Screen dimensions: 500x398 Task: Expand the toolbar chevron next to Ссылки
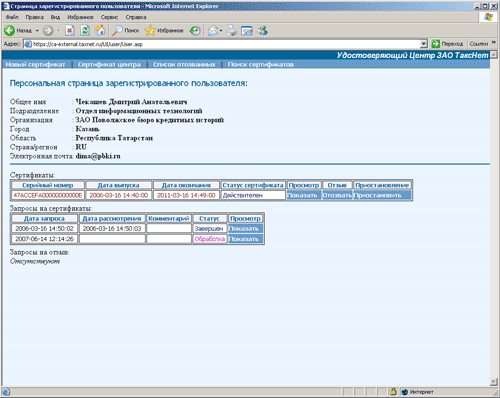click(x=494, y=43)
